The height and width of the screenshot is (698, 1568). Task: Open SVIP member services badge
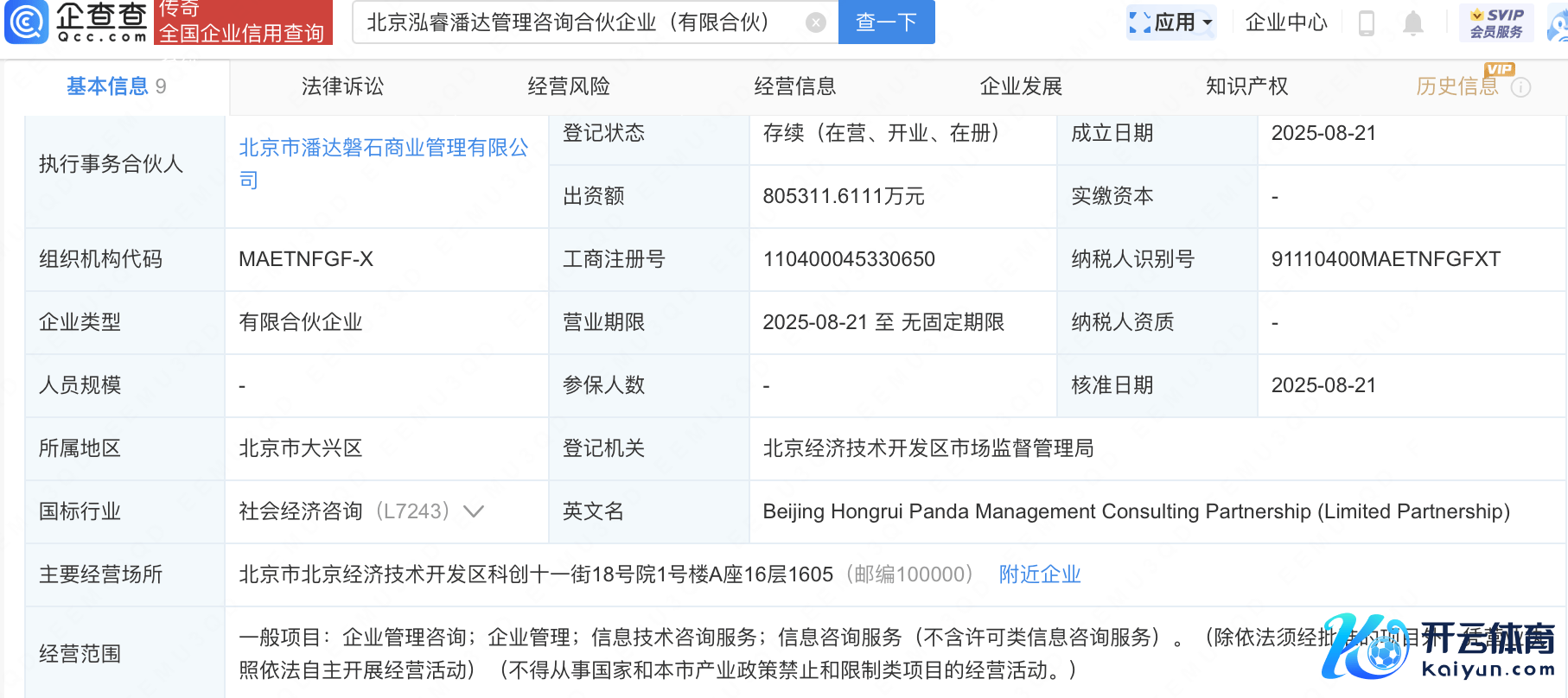coord(1496,22)
